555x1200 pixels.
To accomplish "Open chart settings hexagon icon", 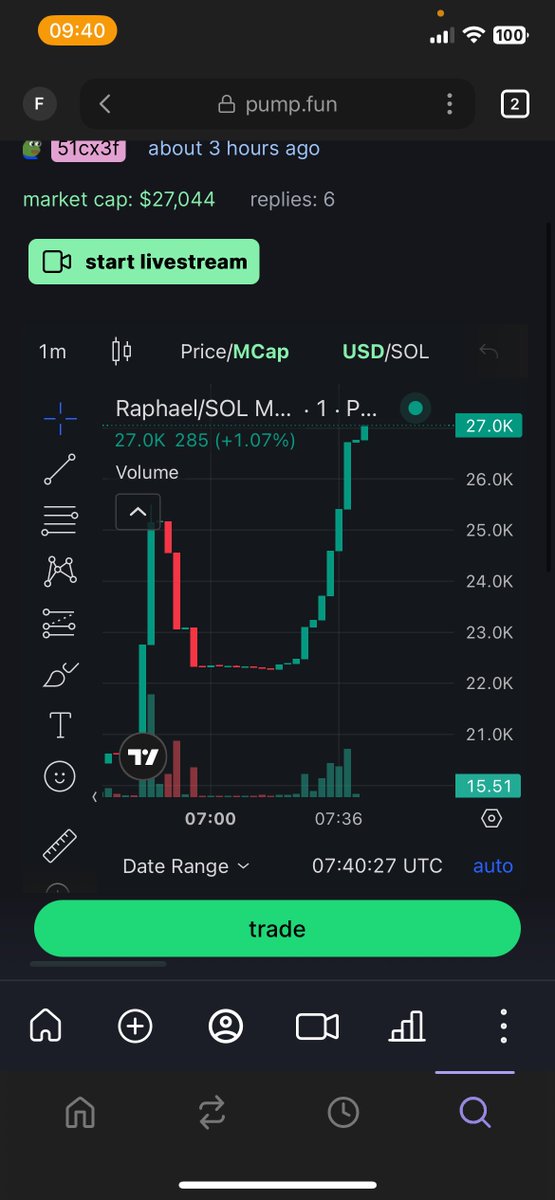I will [x=491, y=819].
